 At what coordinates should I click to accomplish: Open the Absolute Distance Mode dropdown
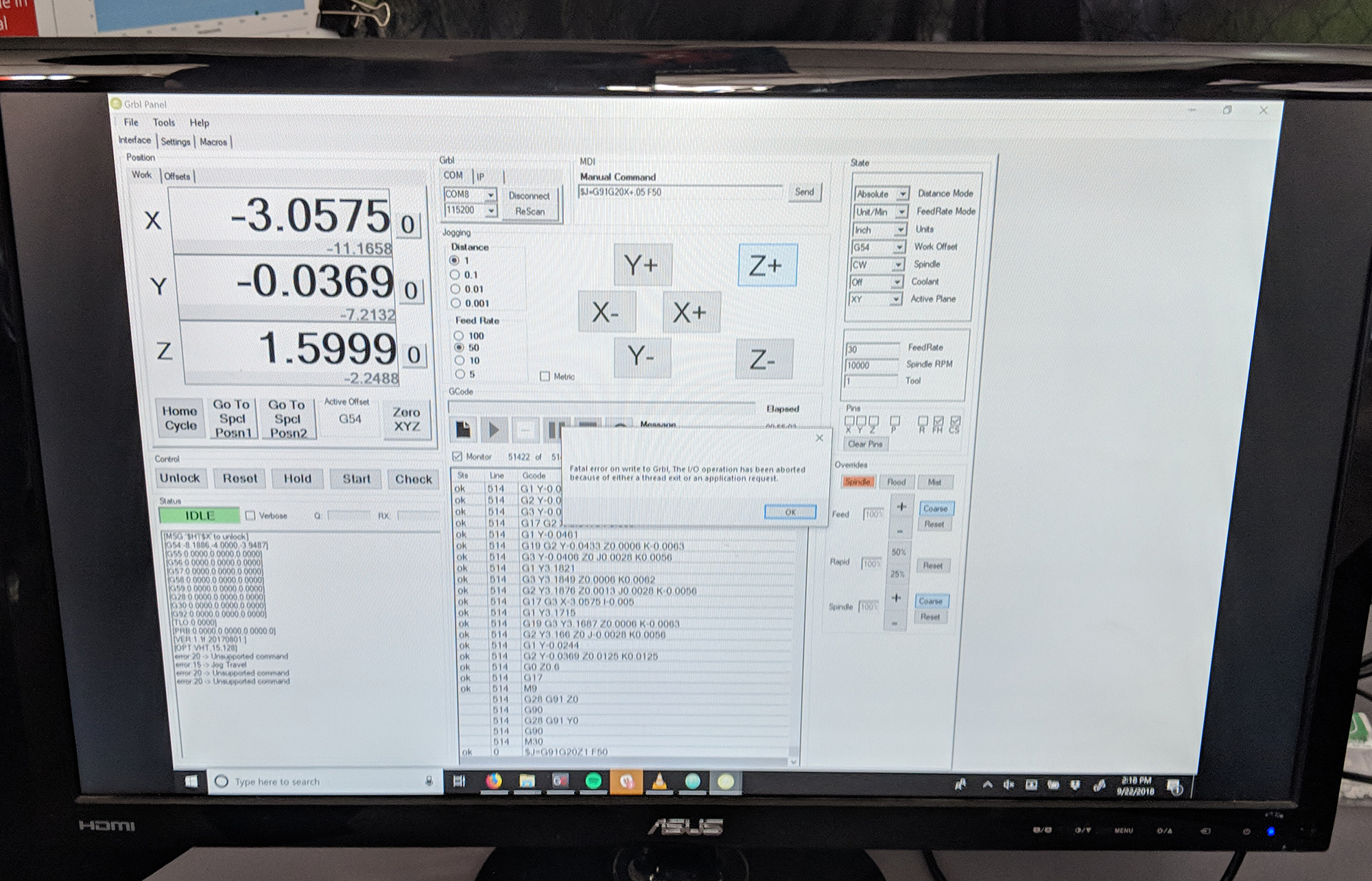[x=903, y=194]
